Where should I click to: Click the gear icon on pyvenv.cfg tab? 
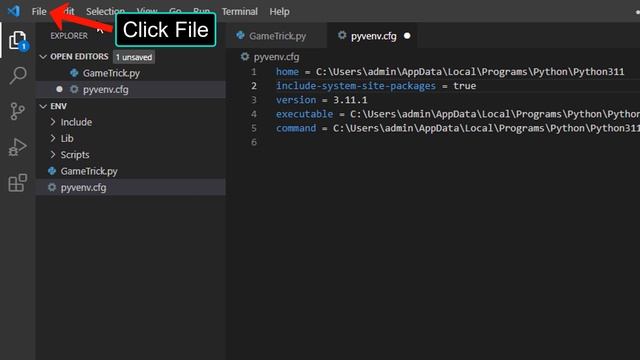(342, 36)
